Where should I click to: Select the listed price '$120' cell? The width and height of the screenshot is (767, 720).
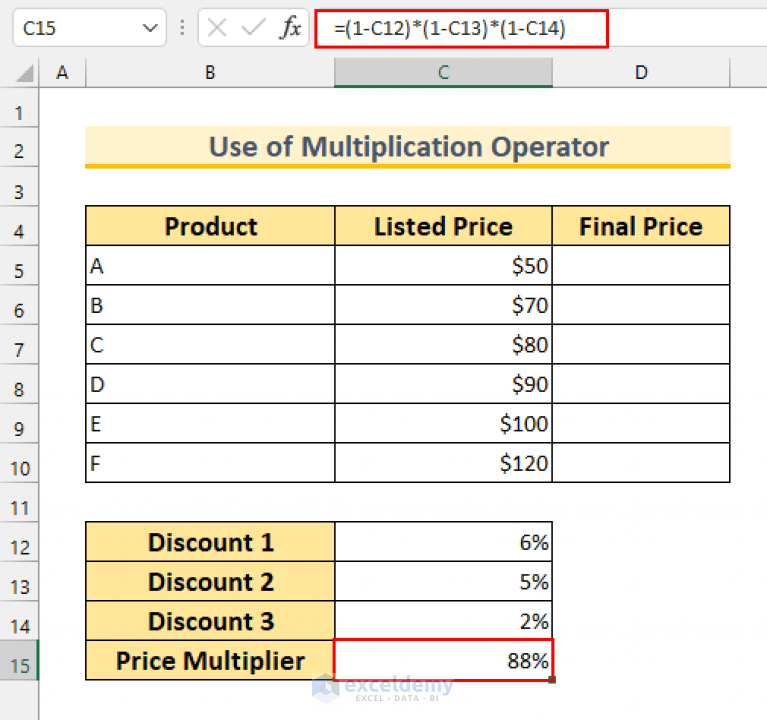[x=443, y=463]
